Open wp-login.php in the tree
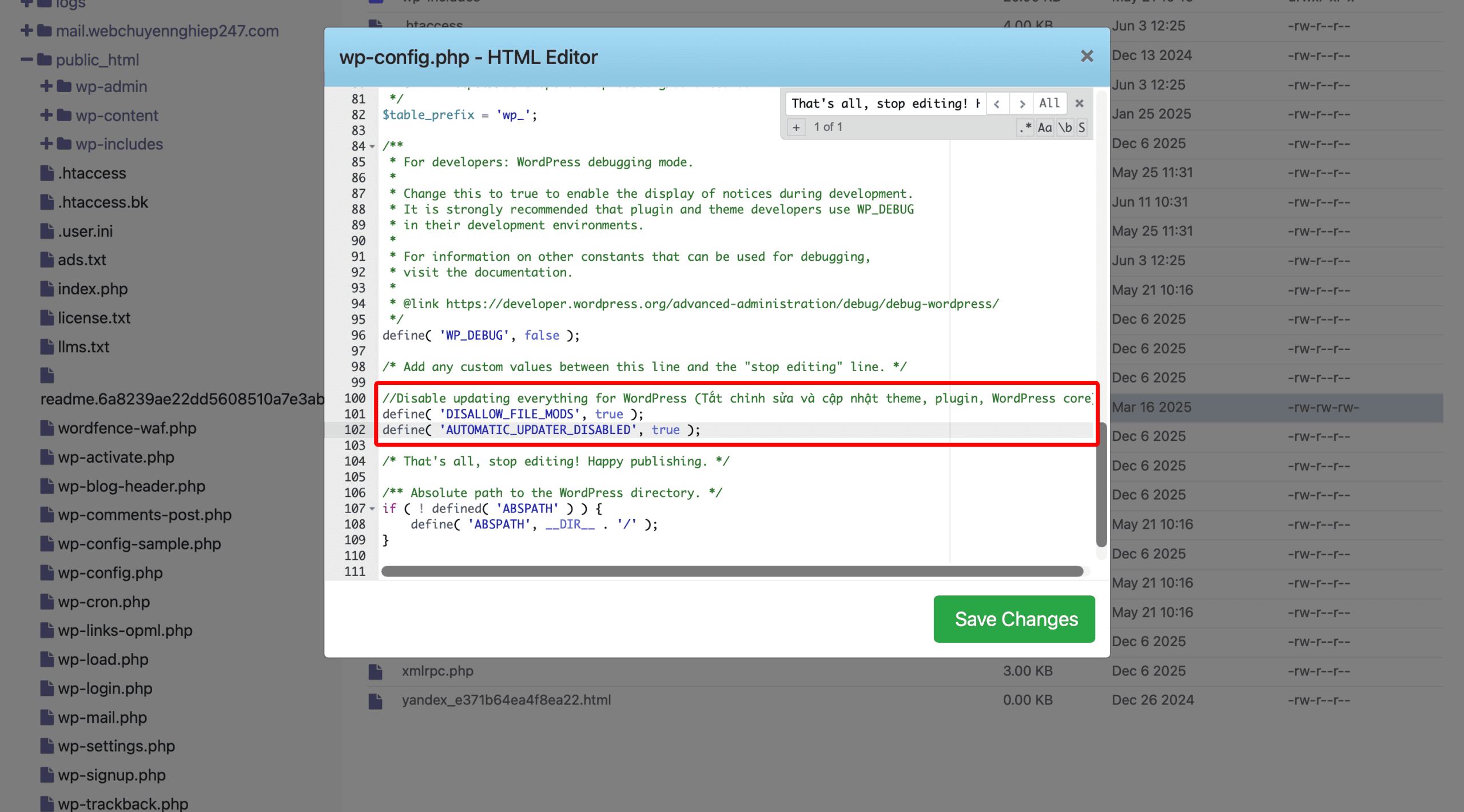Screen dimensions: 1464x812 point(105,688)
